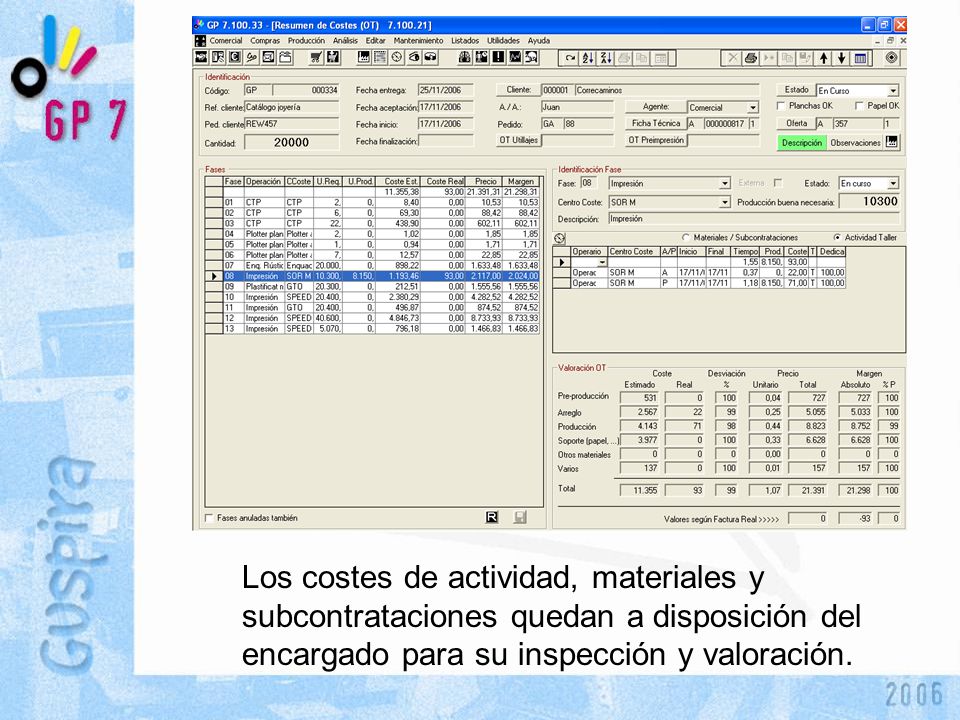Screen dimensions: 960x720
Task: Sort ascending with the A-Z icon
Action: coord(588,58)
